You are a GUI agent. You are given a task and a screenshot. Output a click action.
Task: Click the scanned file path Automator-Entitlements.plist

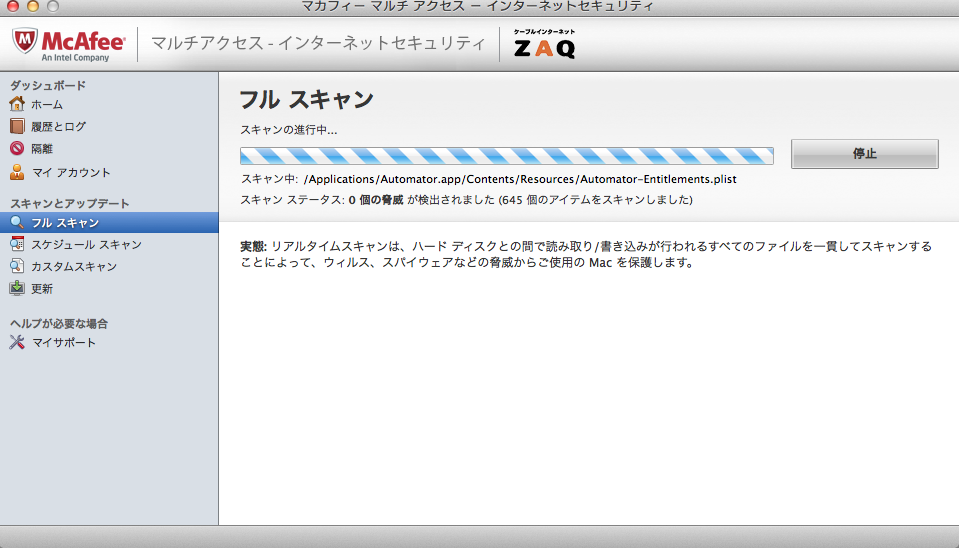click(x=520, y=179)
